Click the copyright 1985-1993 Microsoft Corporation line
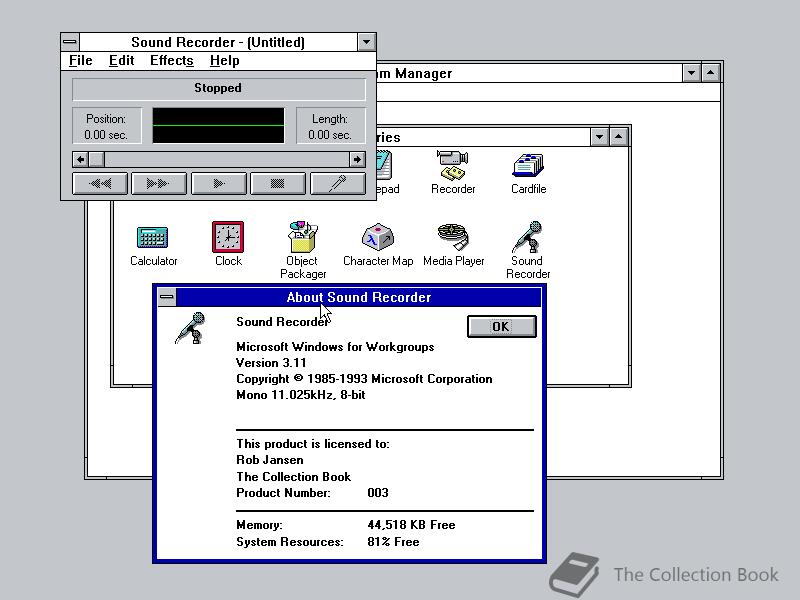This screenshot has height=600, width=800. click(x=364, y=379)
